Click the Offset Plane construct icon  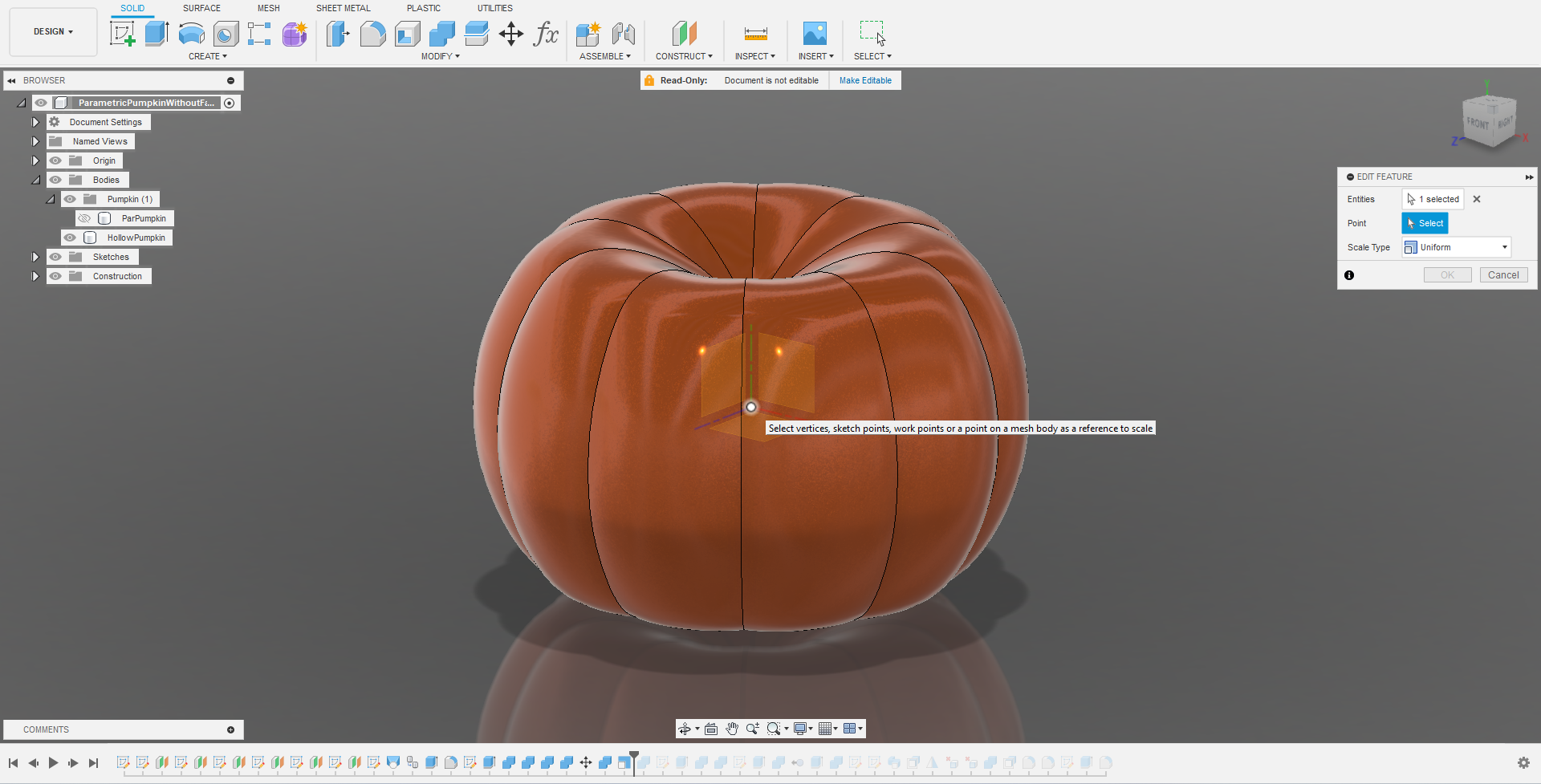point(684,34)
